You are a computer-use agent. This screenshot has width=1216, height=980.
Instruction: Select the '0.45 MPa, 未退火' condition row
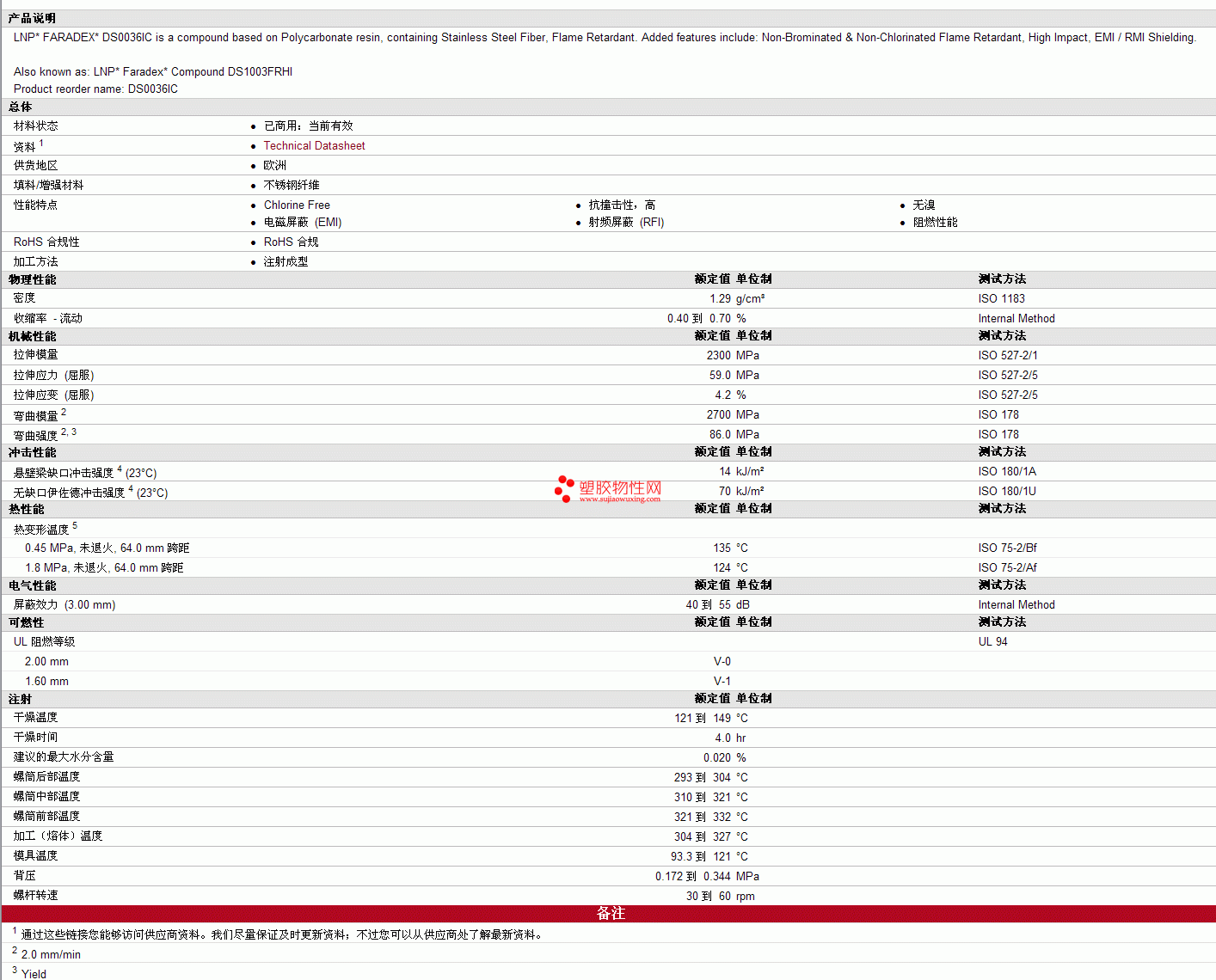point(107,548)
